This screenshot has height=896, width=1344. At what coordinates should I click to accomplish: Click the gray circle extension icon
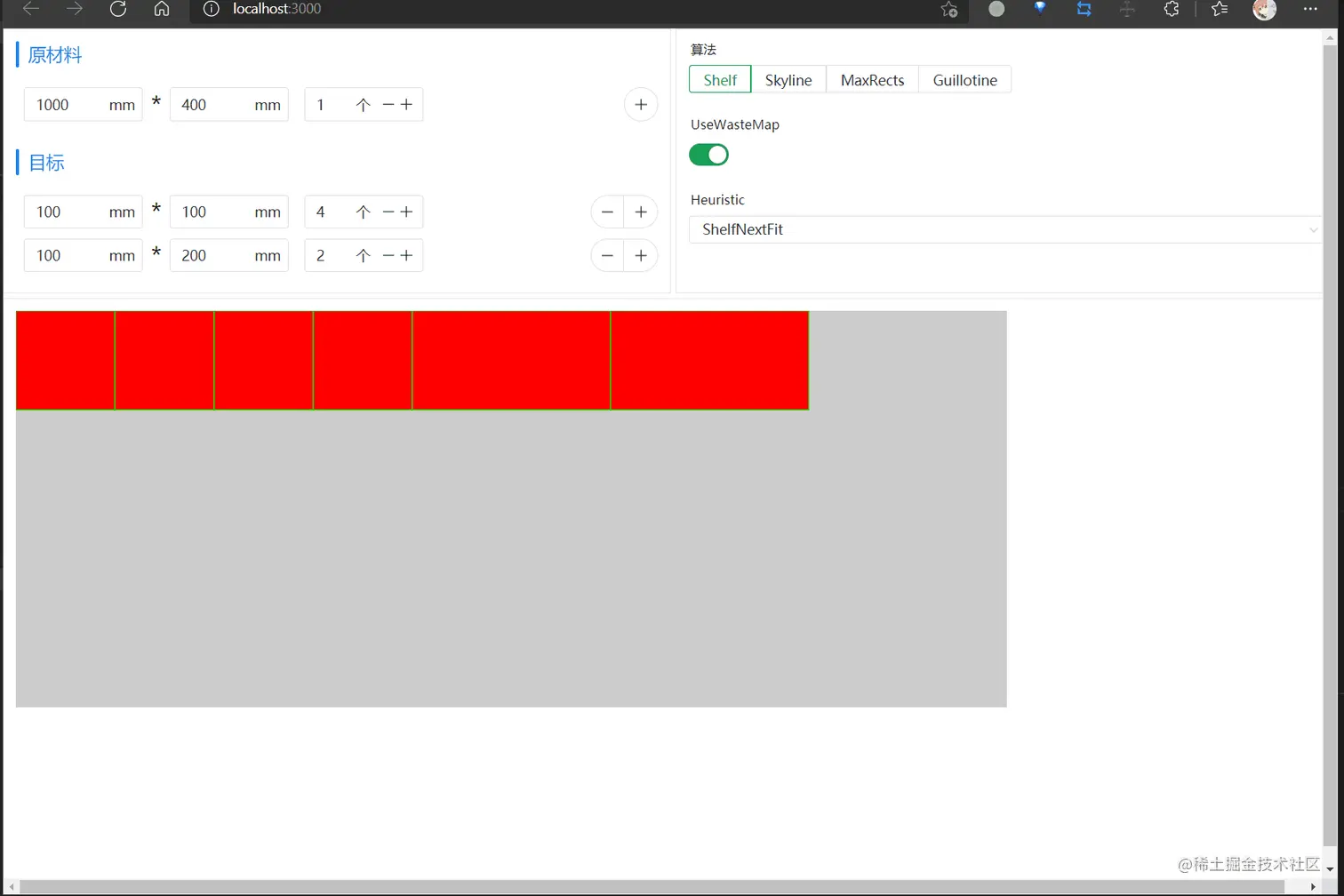[x=996, y=9]
